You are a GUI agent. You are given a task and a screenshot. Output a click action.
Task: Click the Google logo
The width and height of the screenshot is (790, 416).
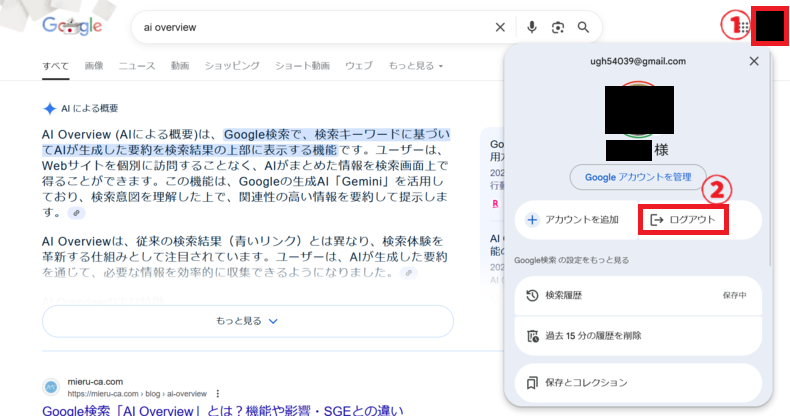(72, 26)
